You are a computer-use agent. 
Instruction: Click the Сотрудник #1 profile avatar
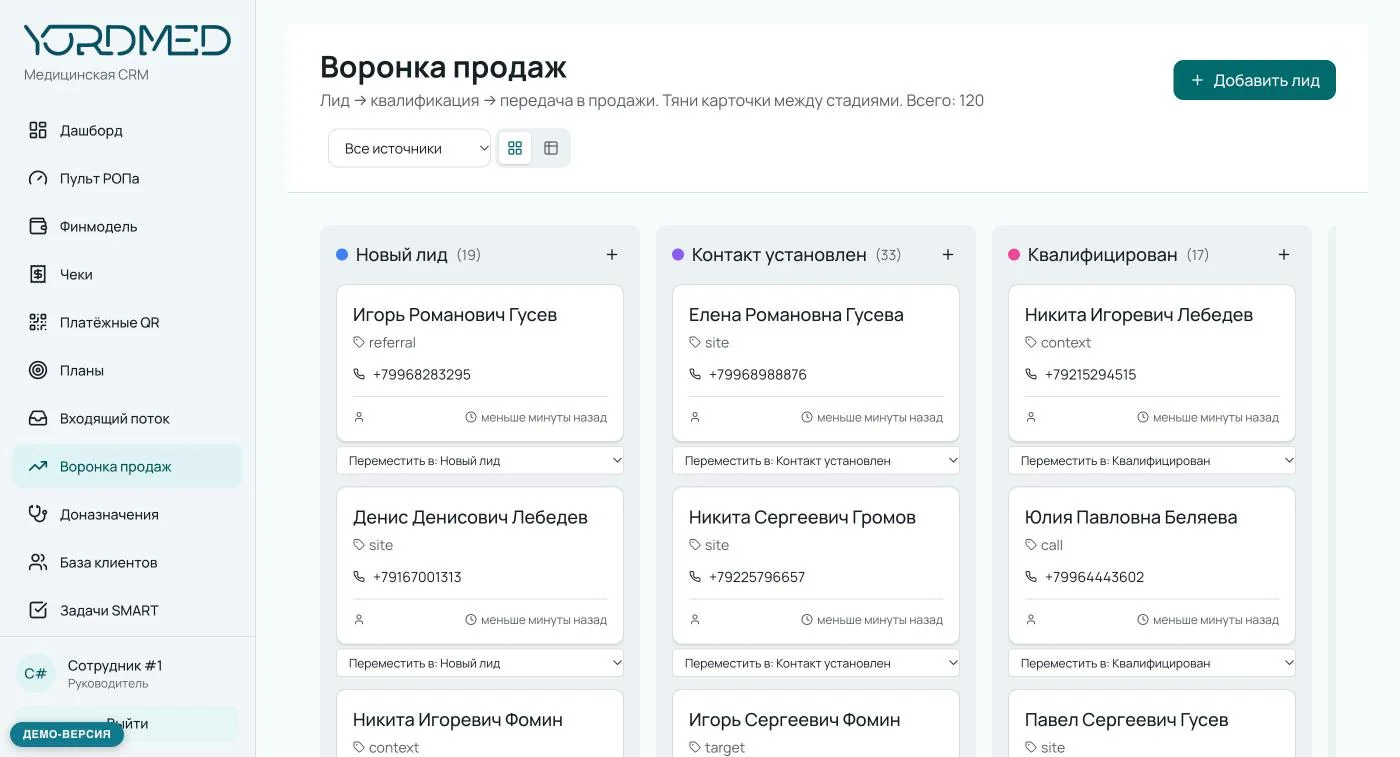(35, 673)
